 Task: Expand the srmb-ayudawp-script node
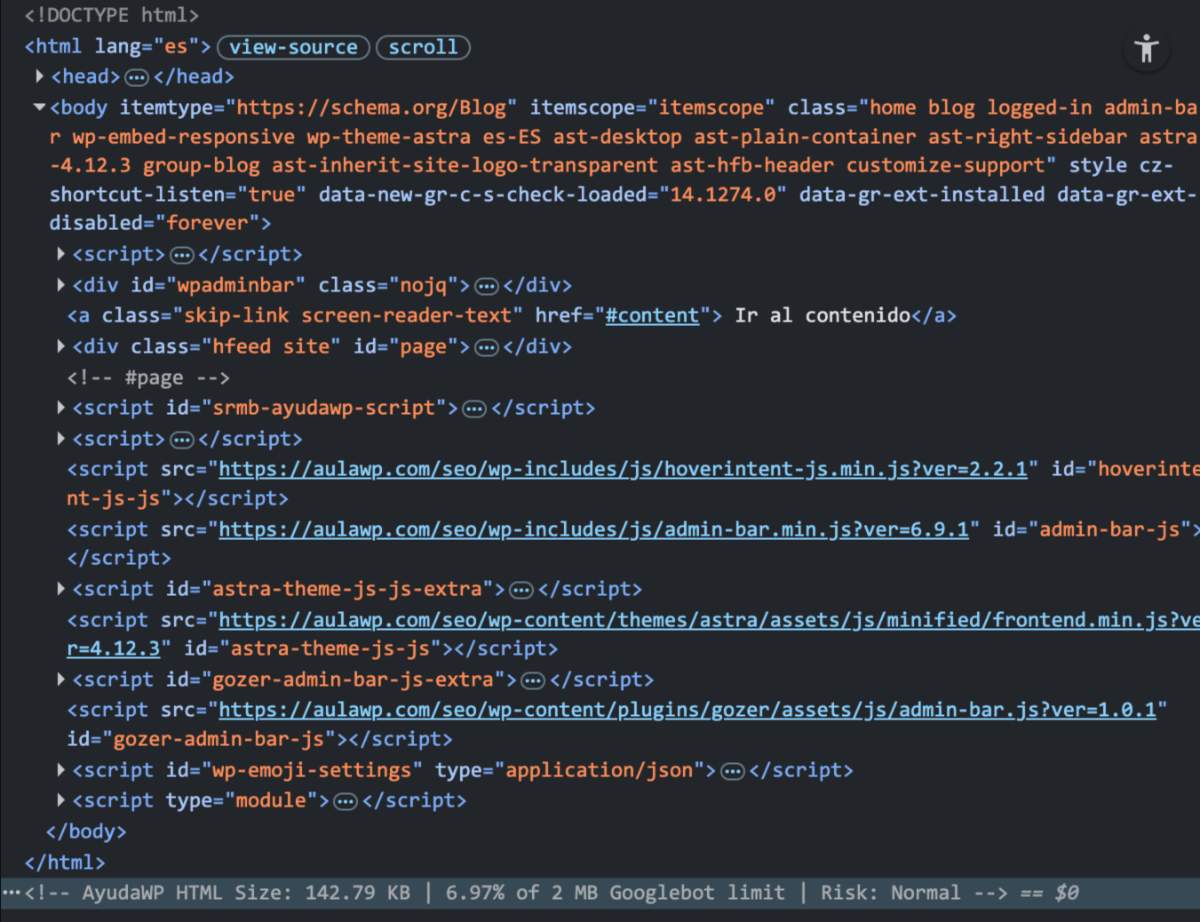(62, 407)
